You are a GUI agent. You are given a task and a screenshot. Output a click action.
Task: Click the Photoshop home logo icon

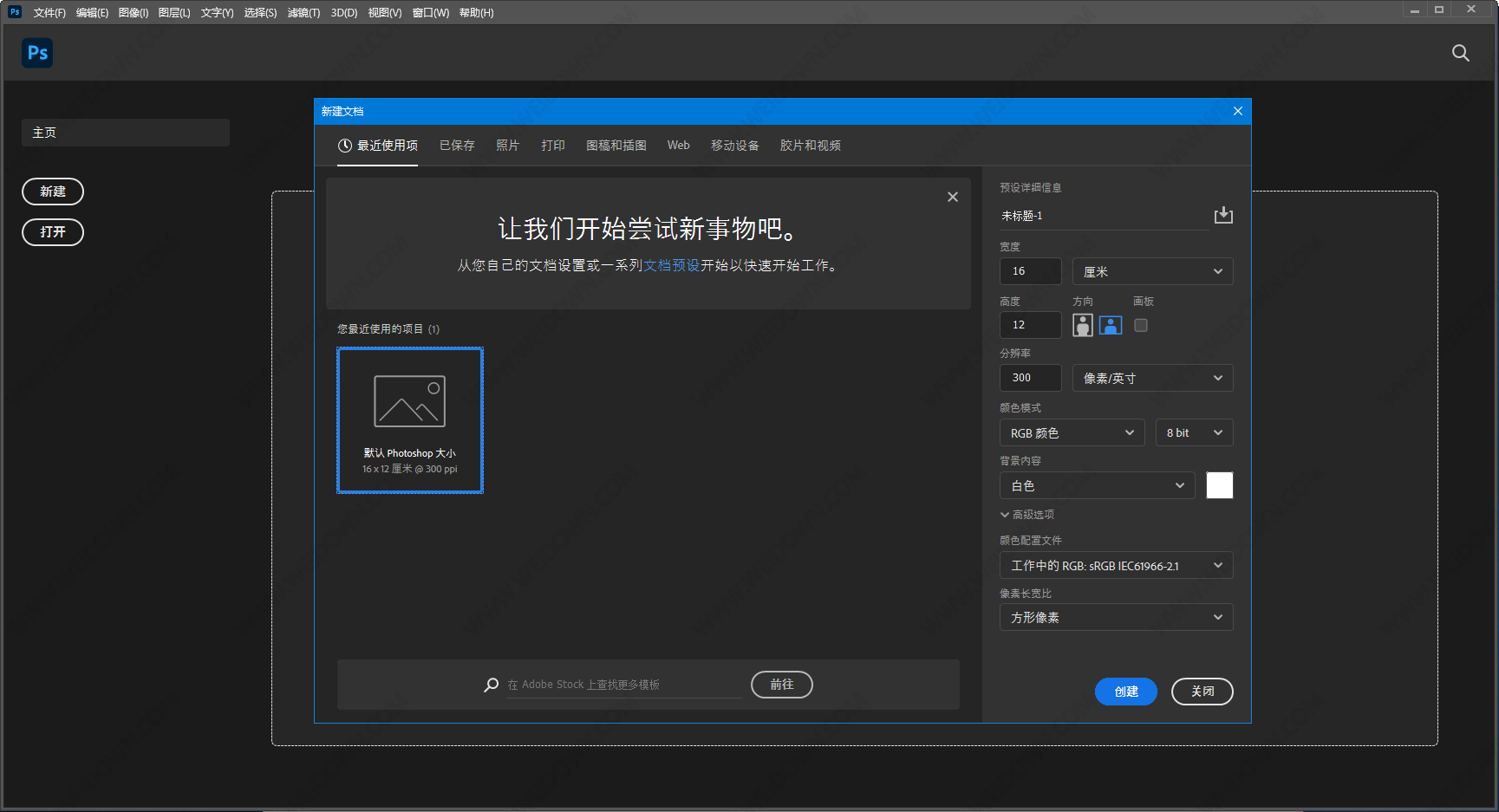pos(37,53)
